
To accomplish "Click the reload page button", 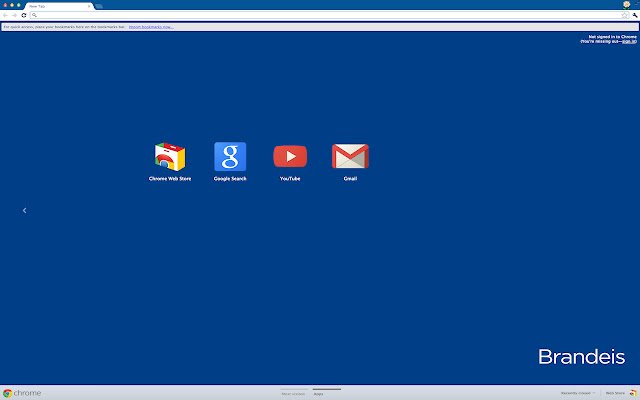I will 24,15.
